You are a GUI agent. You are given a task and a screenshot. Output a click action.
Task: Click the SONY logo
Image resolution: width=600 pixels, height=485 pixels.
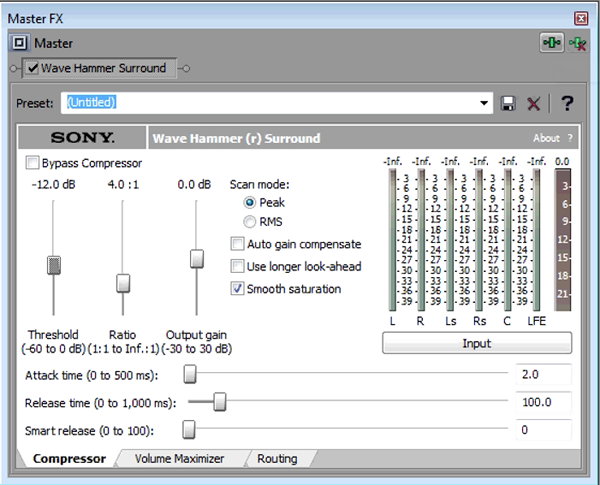point(83,137)
